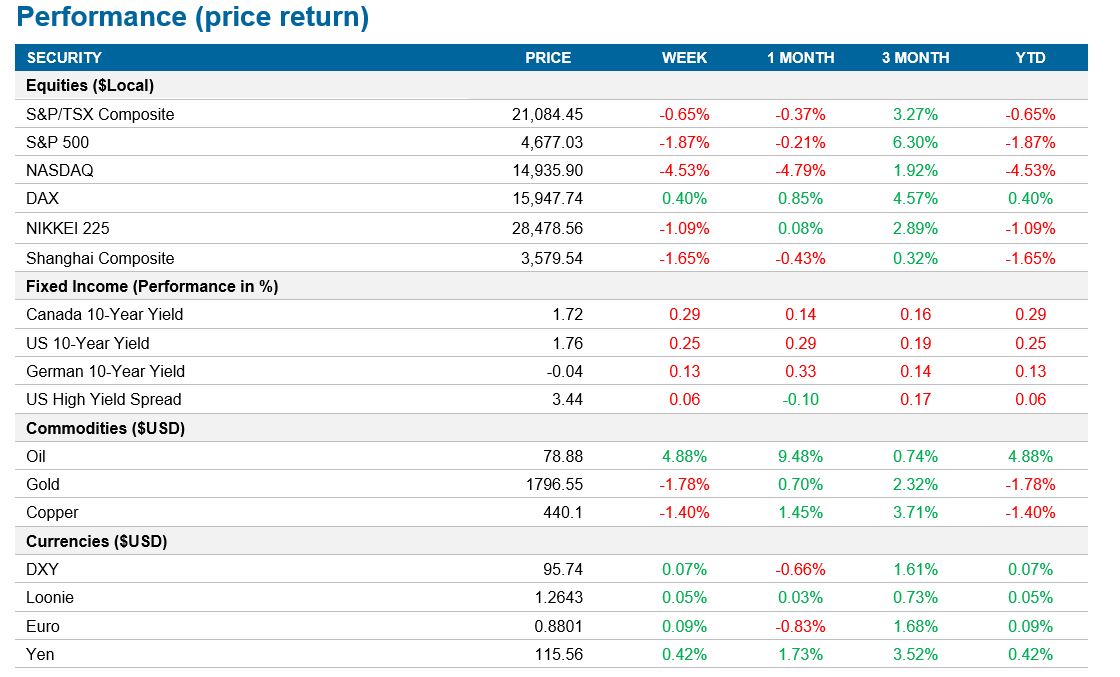Select the "Commodities ($USD)" section heading

pyautogui.click(x=106, y=428)
